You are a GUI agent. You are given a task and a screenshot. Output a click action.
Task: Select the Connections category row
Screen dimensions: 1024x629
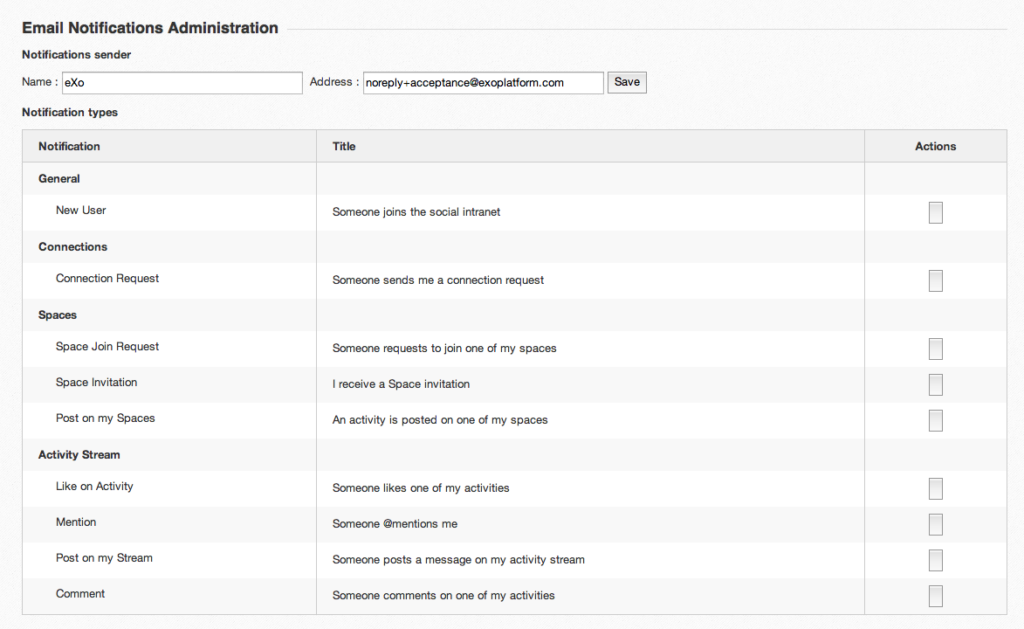[73, 247]
